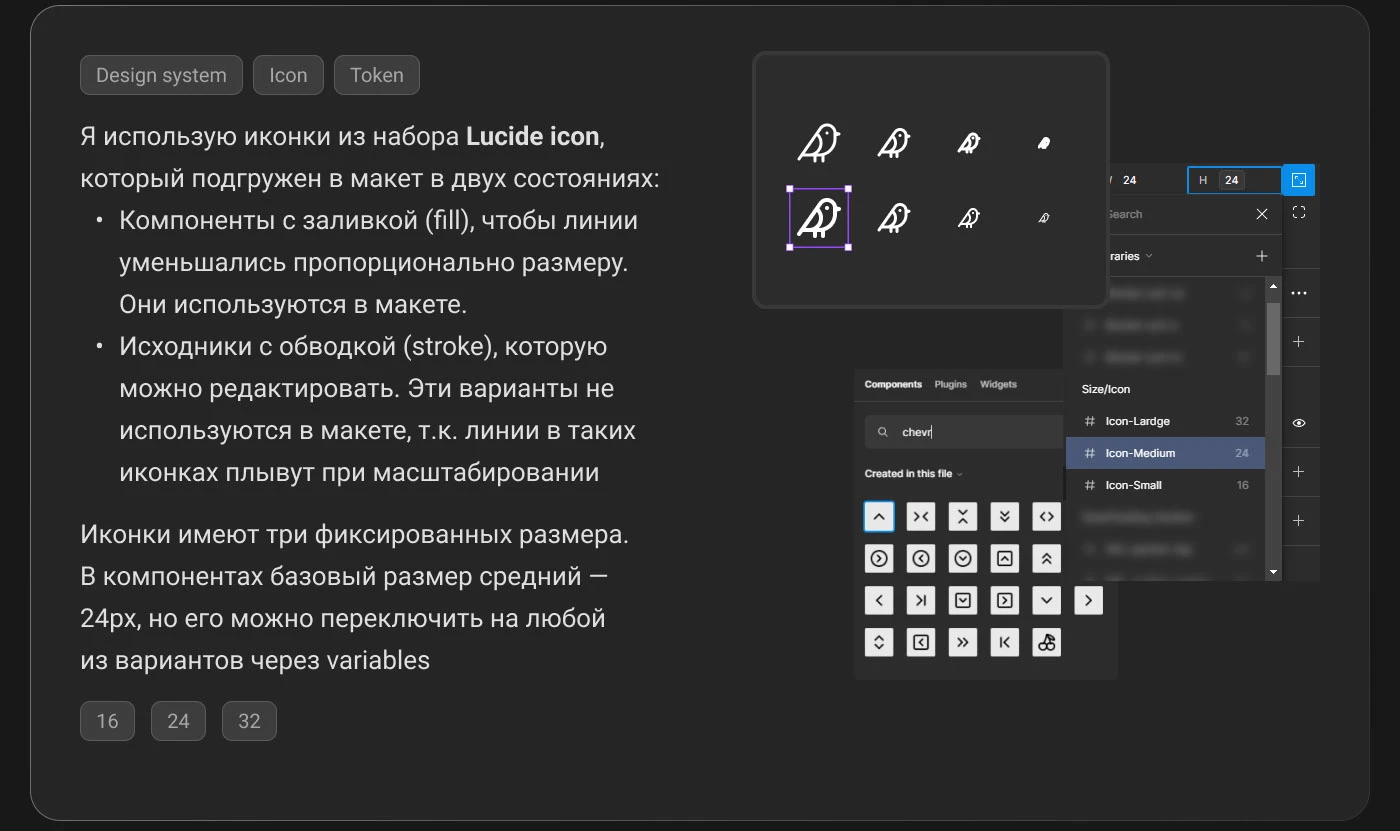Click the independent corners icon next to H field
This screenshot has height=831, width=1400.
click(x=1298, y=179)
